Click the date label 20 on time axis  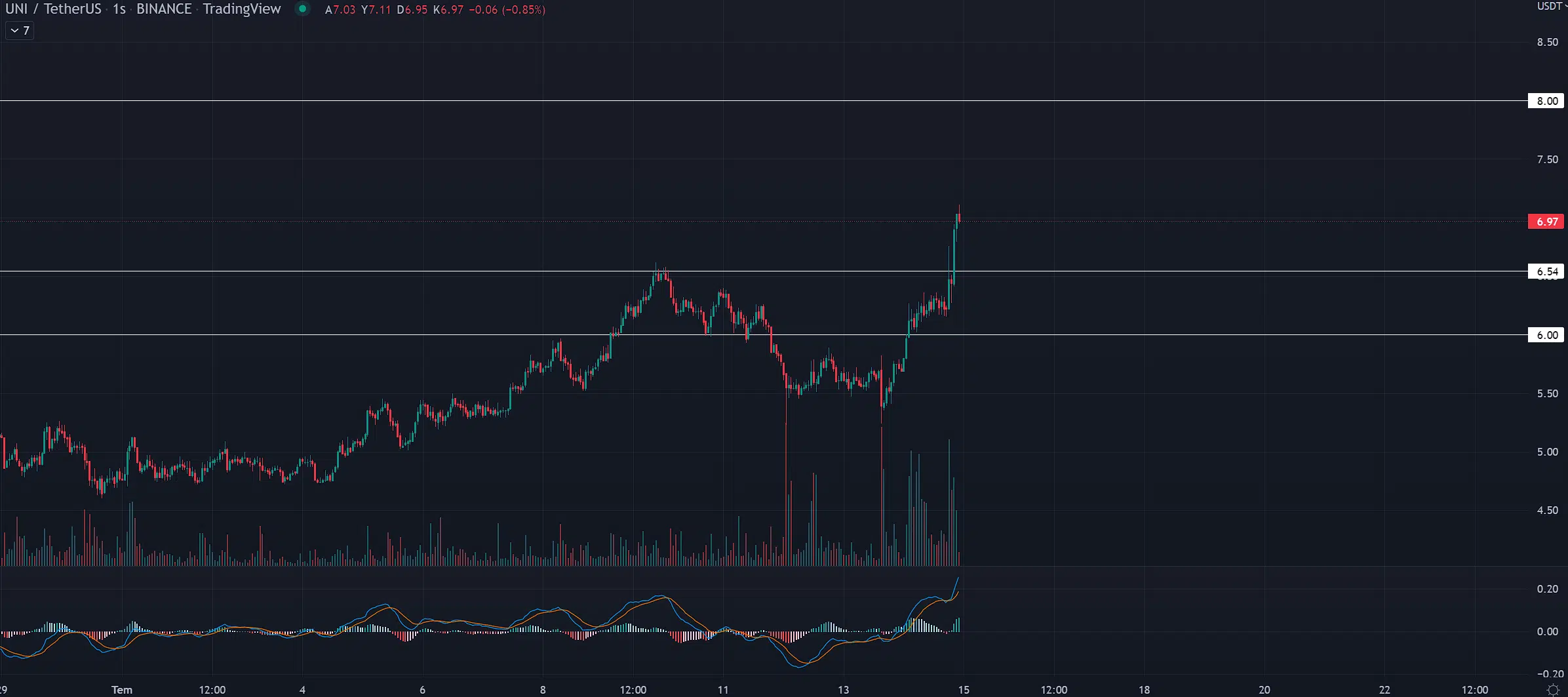click(x=1264, y=690)
